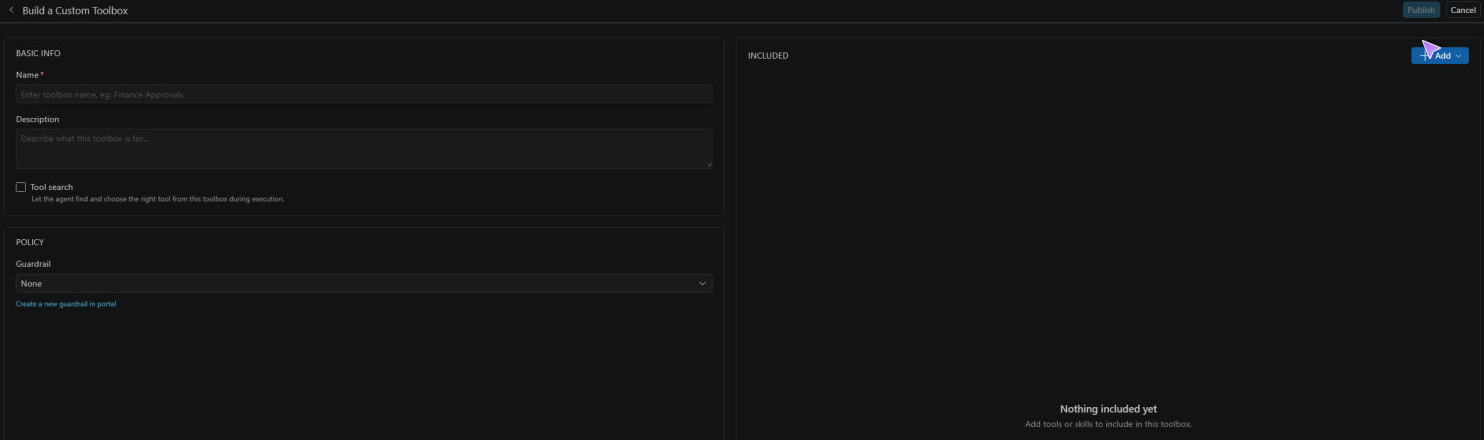Image resolution: width=1484 pixels, height=440 pixels.
Task: Expand the Guardrail dropdown set to None
Action: 364,284
